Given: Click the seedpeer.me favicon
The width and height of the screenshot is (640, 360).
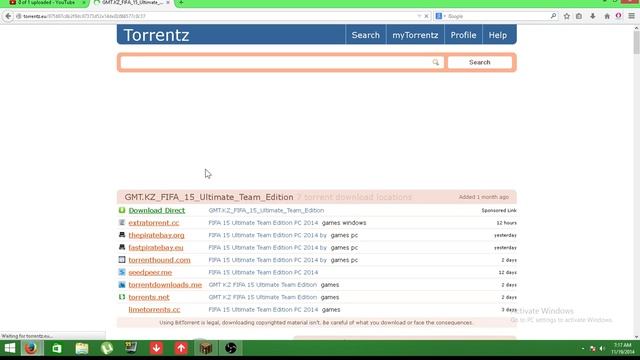Looking at the screenshot, I should tap(122, 272).
